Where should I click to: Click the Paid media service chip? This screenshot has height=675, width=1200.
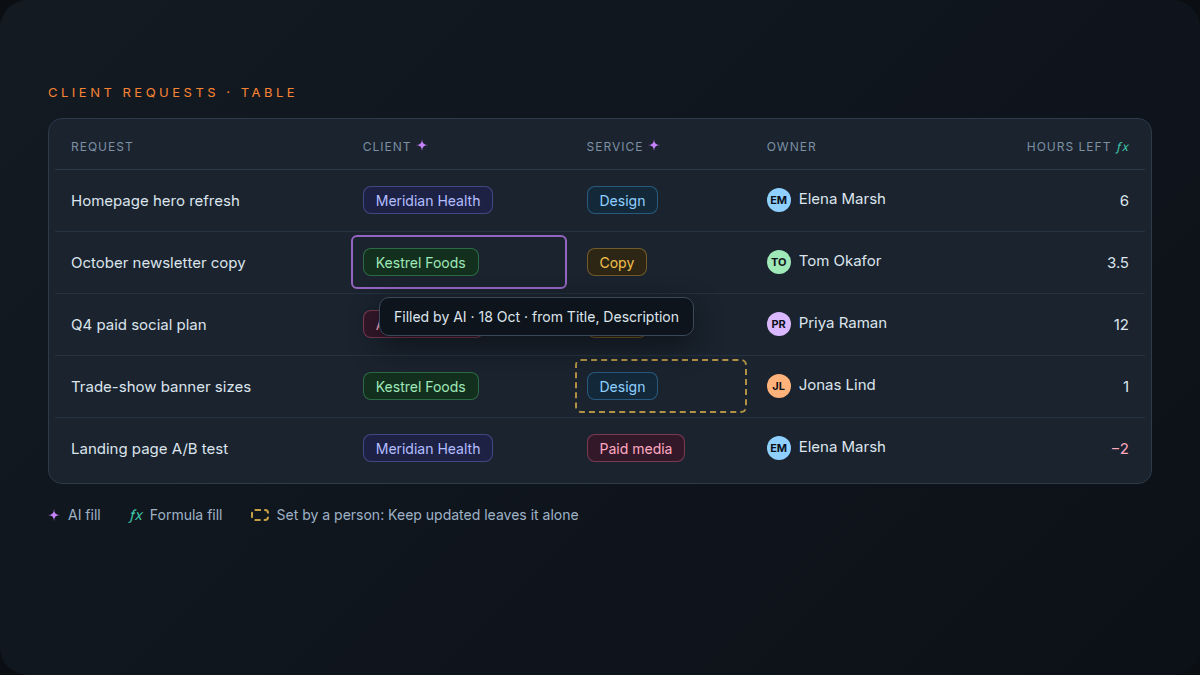[636, 448]
